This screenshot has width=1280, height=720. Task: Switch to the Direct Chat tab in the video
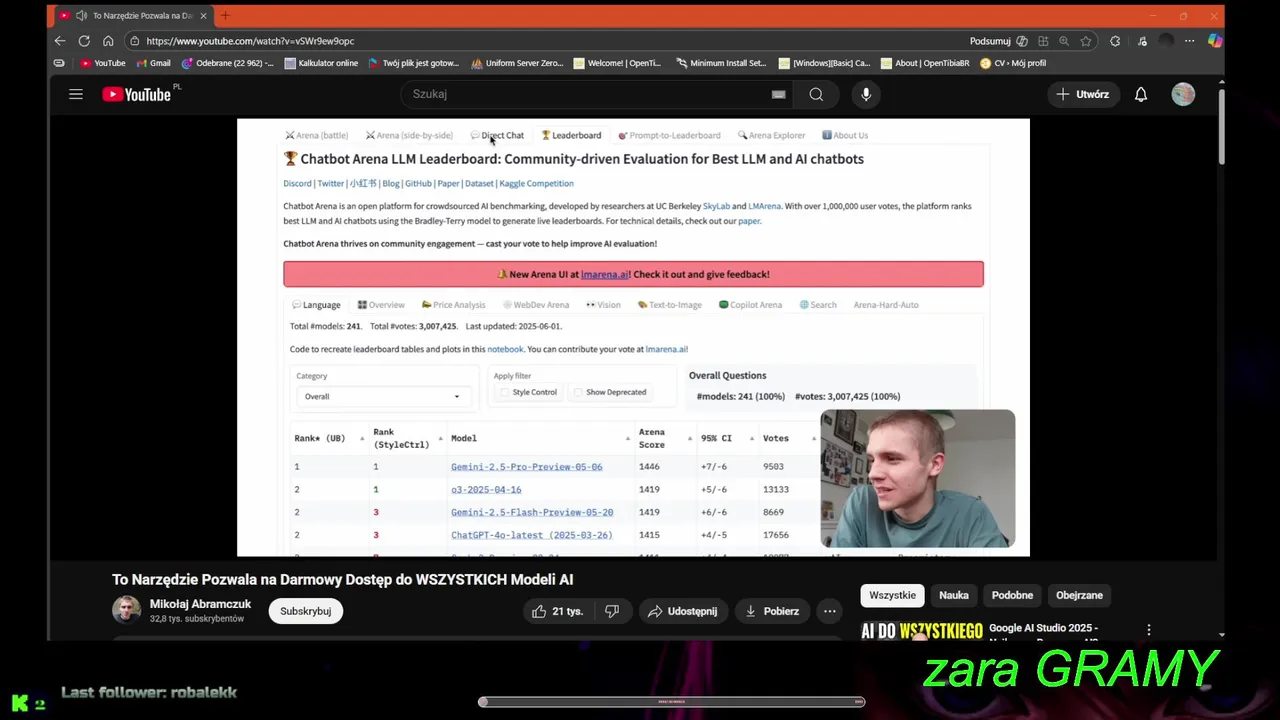pyautogui.click(x=497, y=135)
